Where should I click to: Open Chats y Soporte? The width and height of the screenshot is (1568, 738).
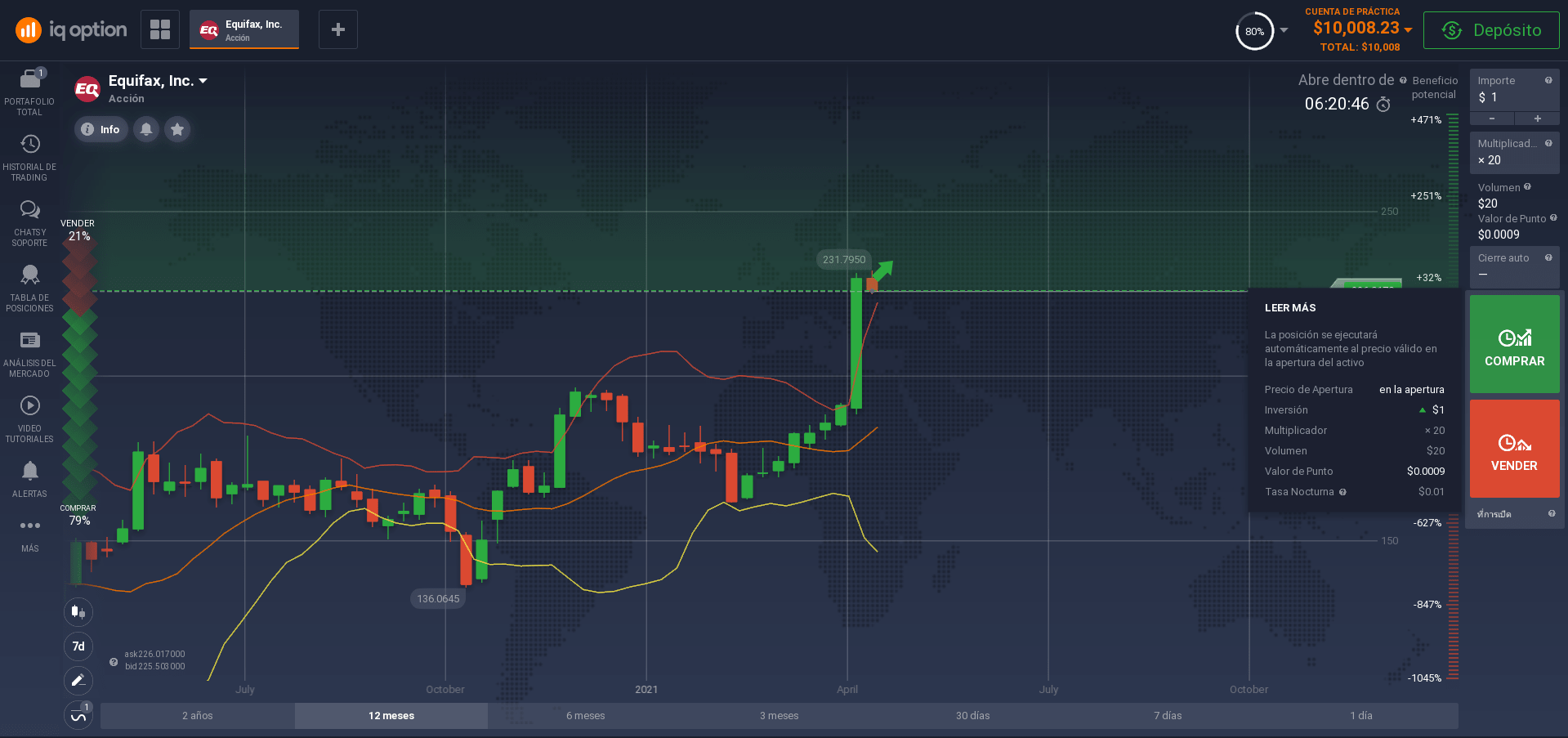(29, 222)
